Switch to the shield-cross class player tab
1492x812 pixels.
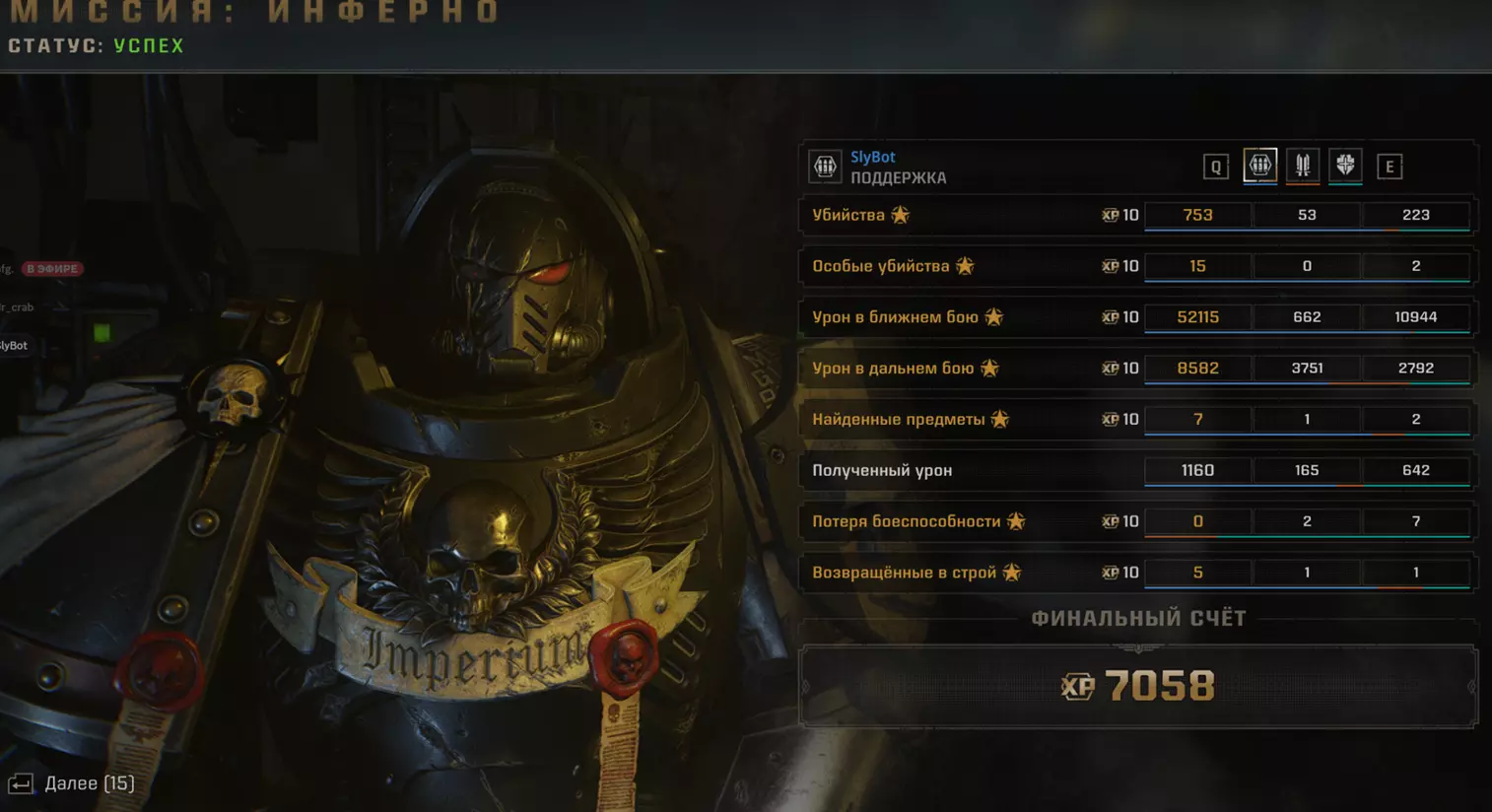(1345, 166)
